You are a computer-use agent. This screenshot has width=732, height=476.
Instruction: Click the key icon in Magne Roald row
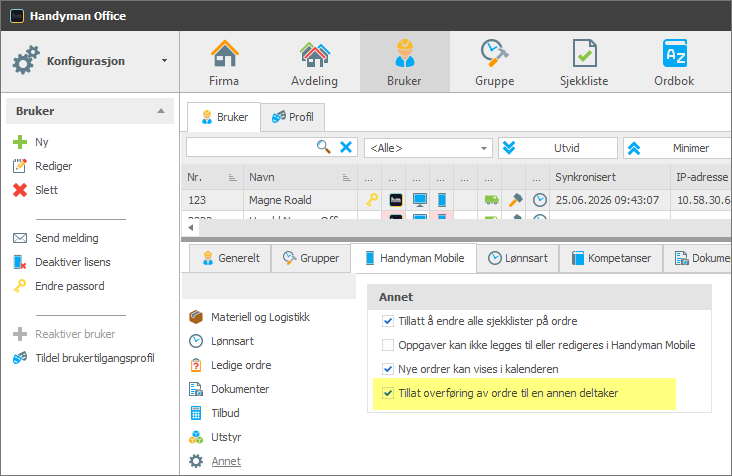point(372,200)
